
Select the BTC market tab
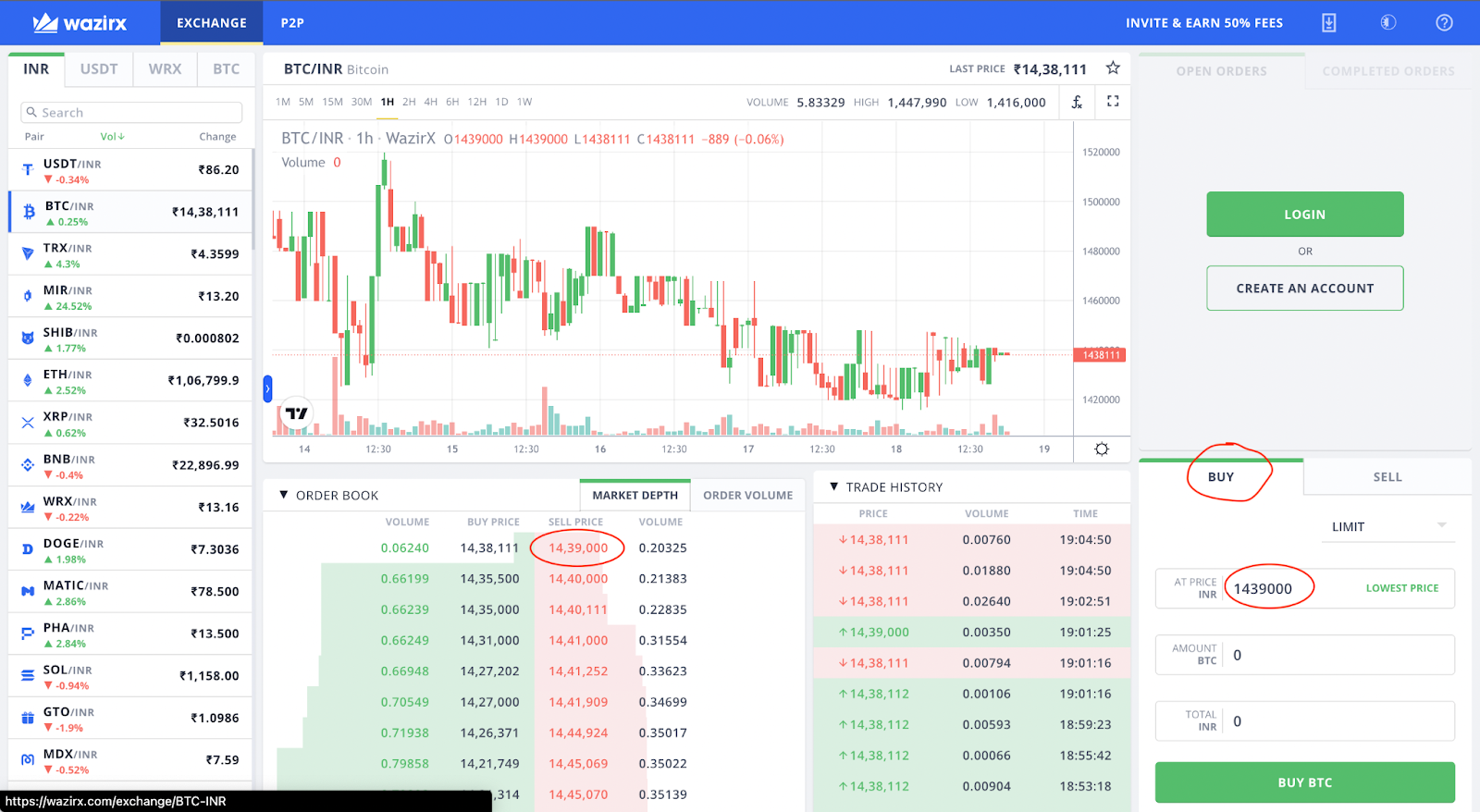(x=227, y=69)
